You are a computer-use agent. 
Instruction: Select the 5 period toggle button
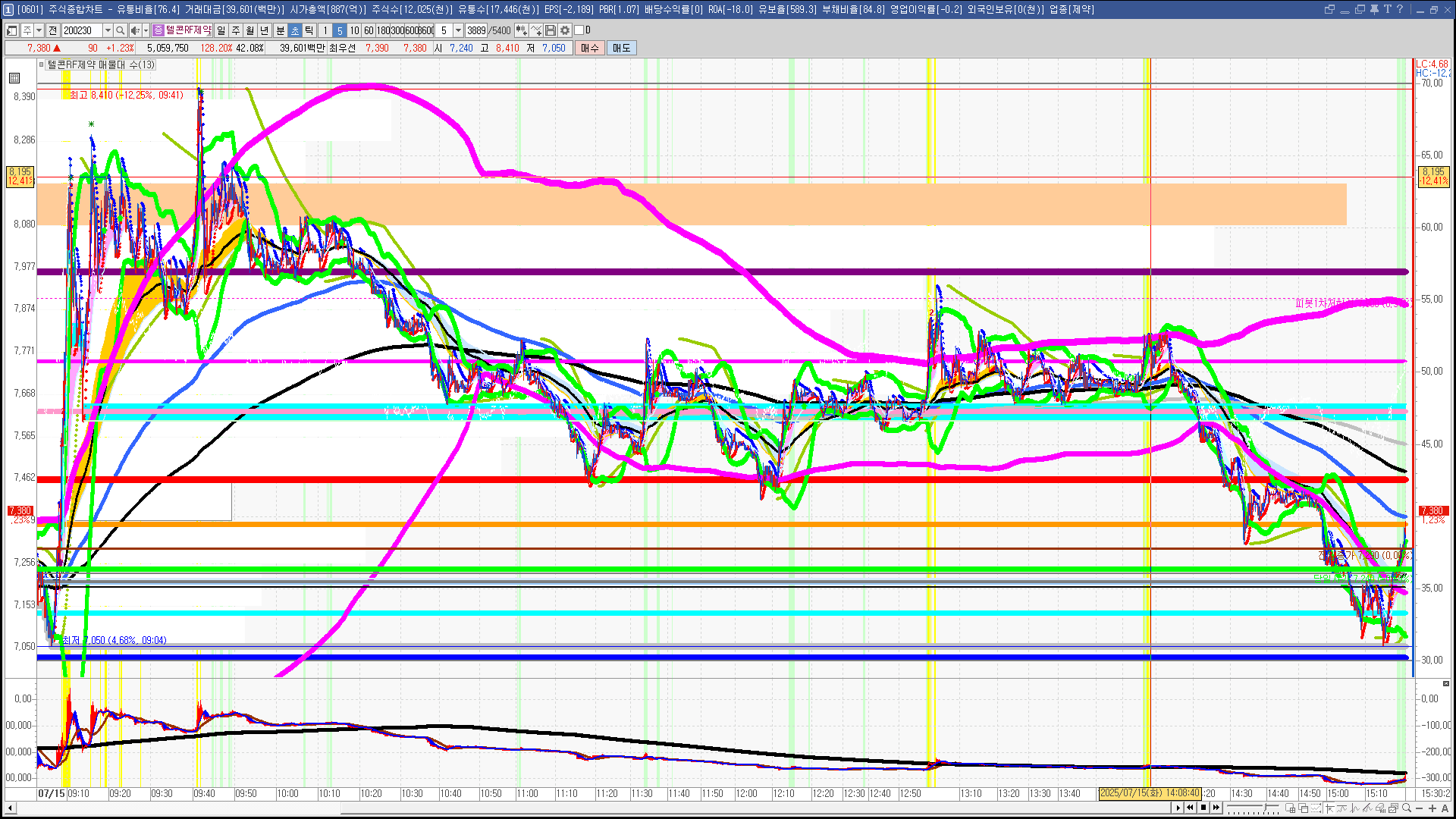(340, 30)
